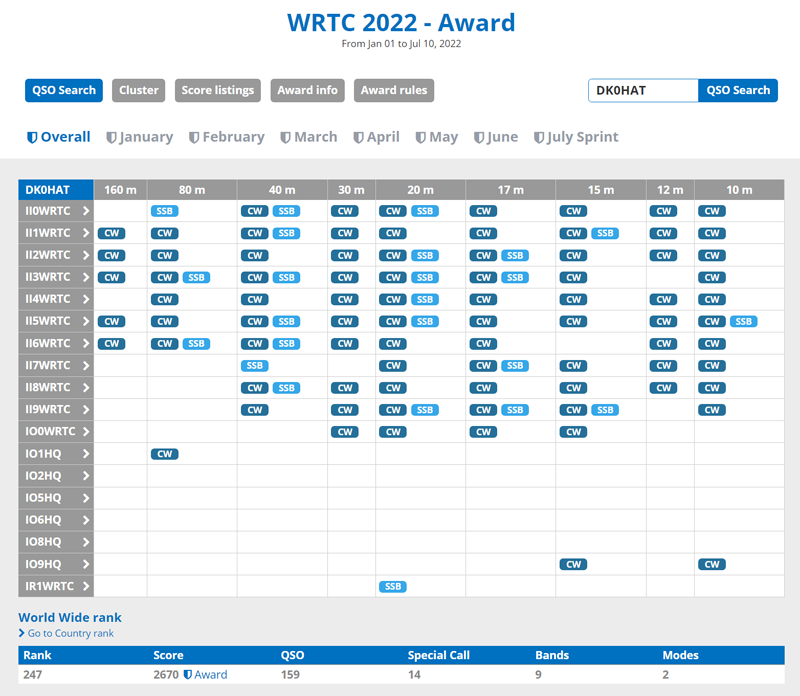Open Award rules
800x696 pixels.
tap(394, 90)
